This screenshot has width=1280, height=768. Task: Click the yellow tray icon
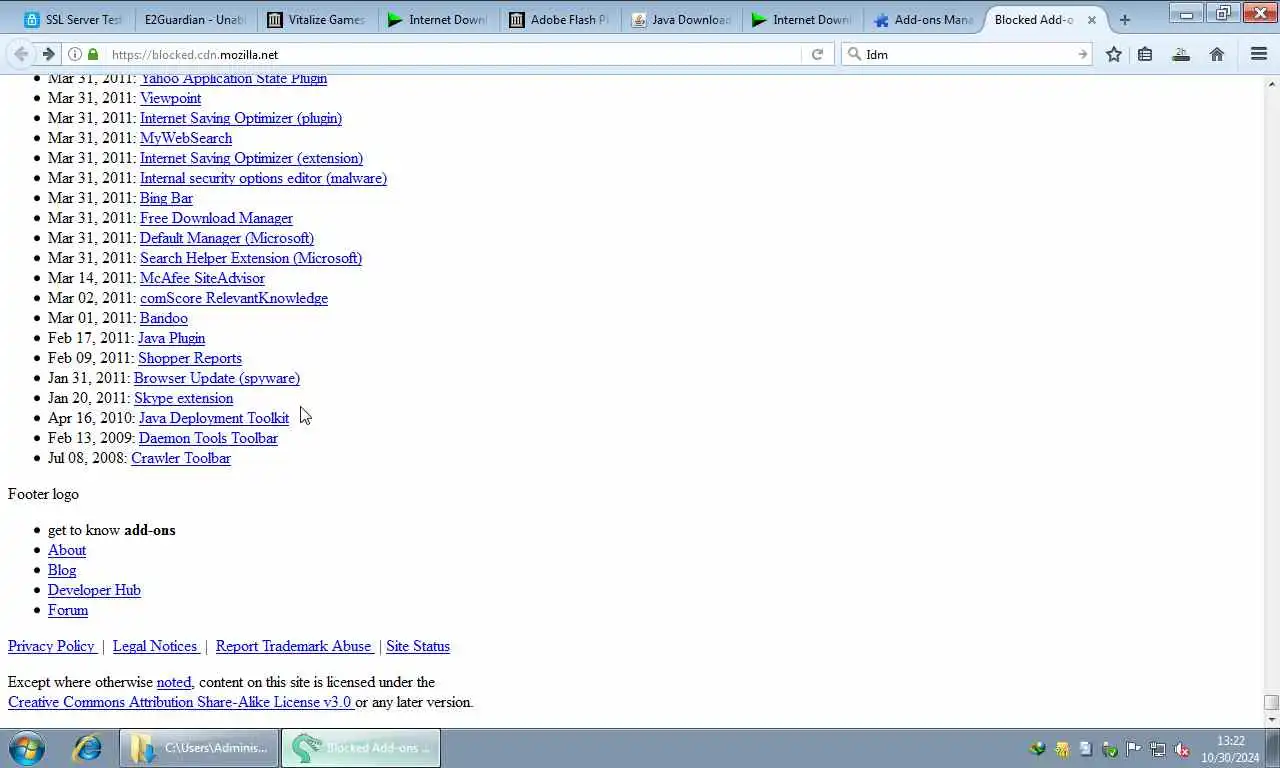tap(1061, 749)
